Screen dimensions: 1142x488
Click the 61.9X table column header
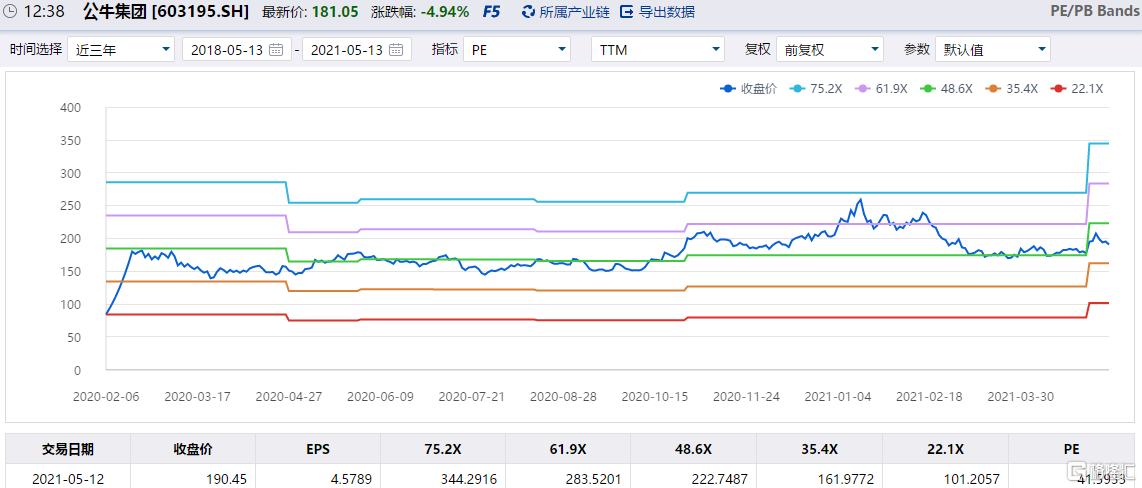[x=569, y=449]
